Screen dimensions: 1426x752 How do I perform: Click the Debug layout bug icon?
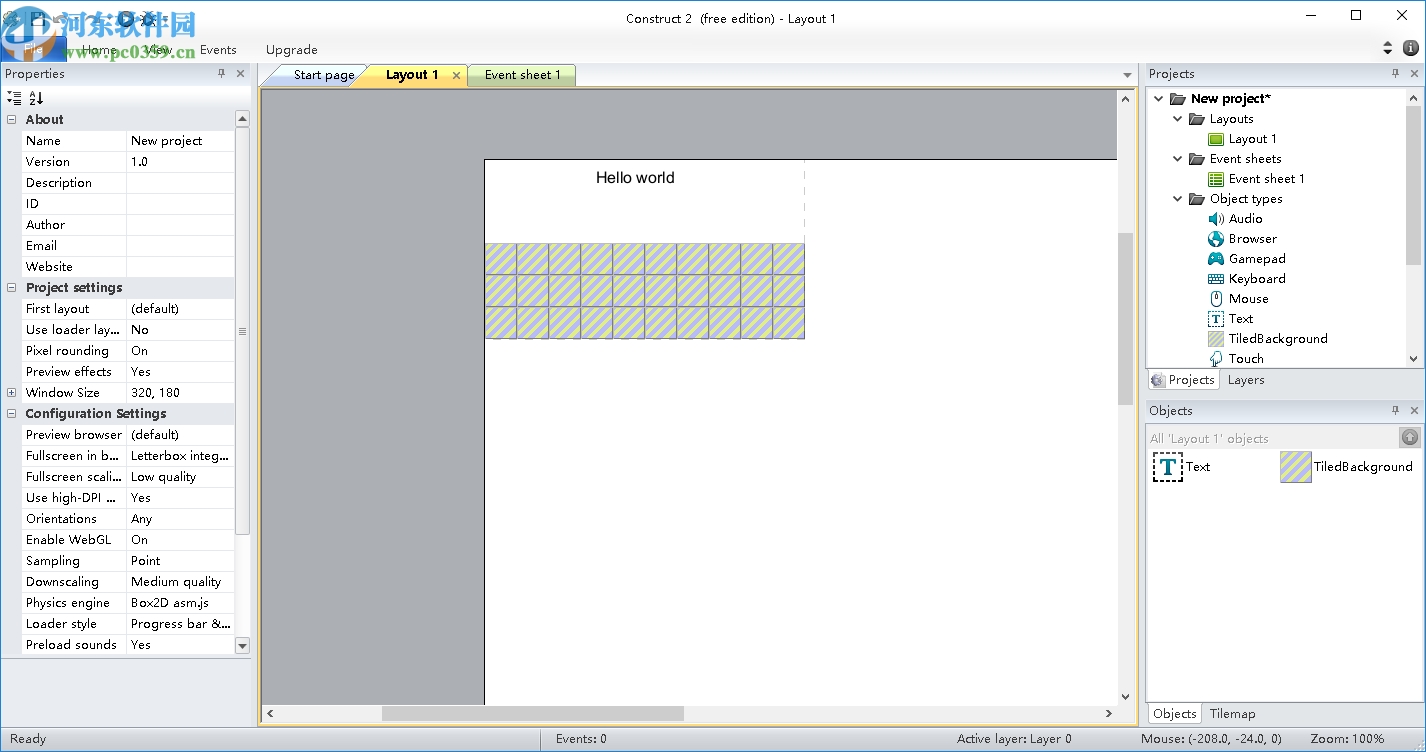click(149, 18)
